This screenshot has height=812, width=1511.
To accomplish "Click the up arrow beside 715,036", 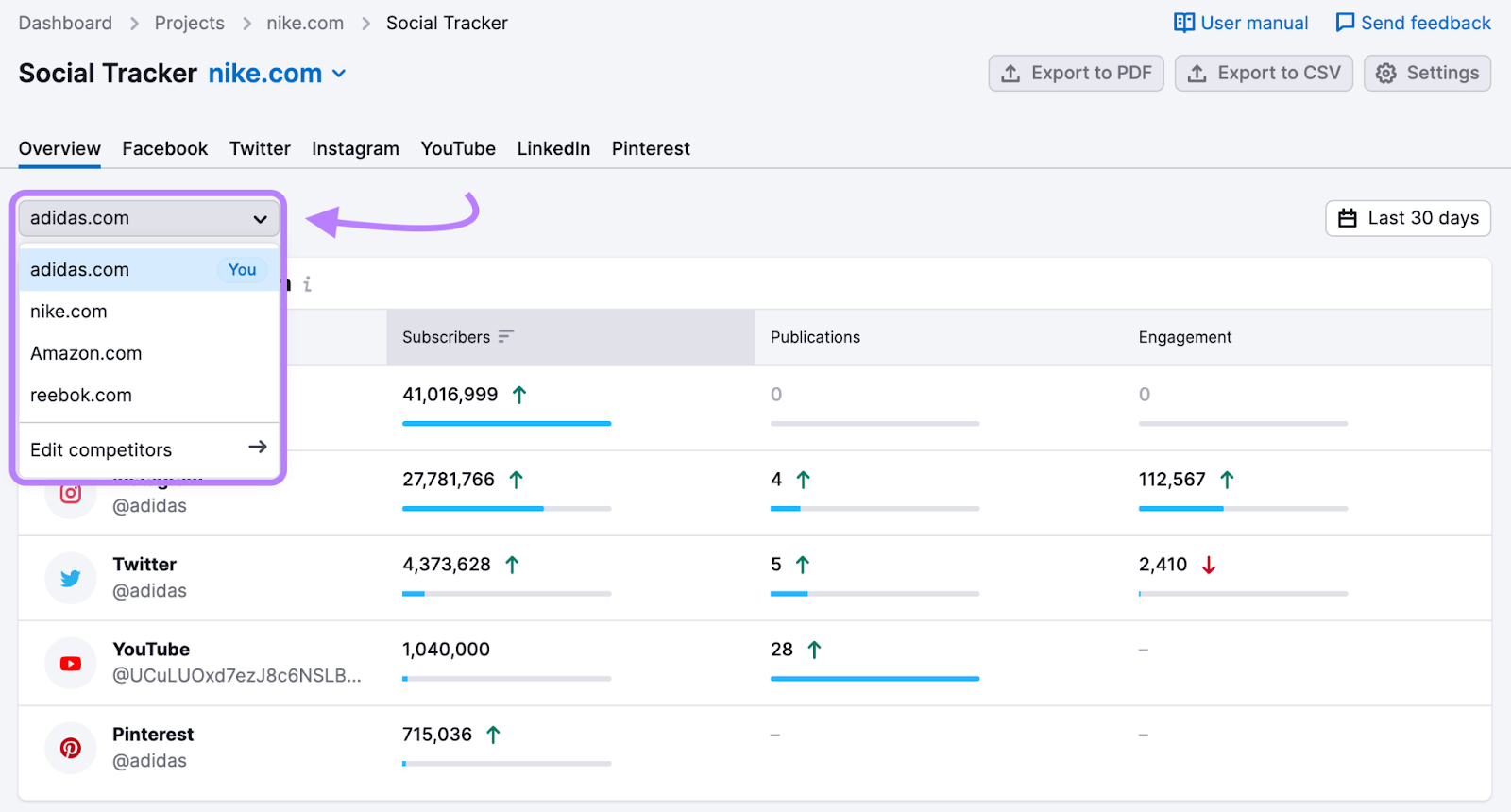I will click(493, 735).
